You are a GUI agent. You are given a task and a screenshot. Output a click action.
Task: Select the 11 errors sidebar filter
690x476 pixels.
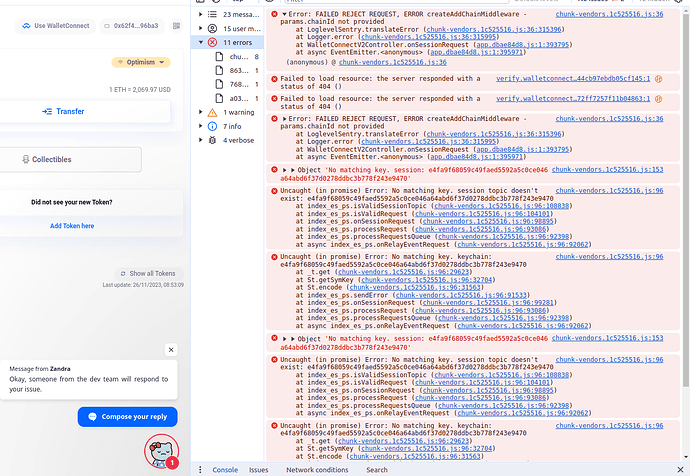228,43
